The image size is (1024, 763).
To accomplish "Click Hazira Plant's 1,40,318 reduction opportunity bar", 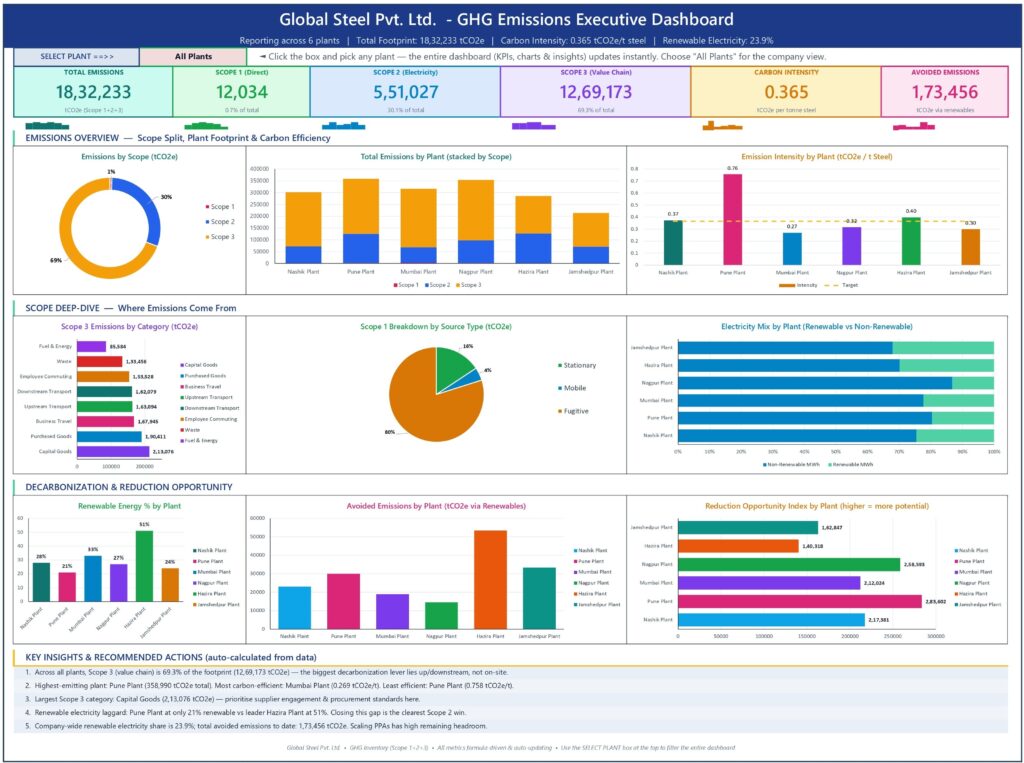I will click(x=739, y=545).
